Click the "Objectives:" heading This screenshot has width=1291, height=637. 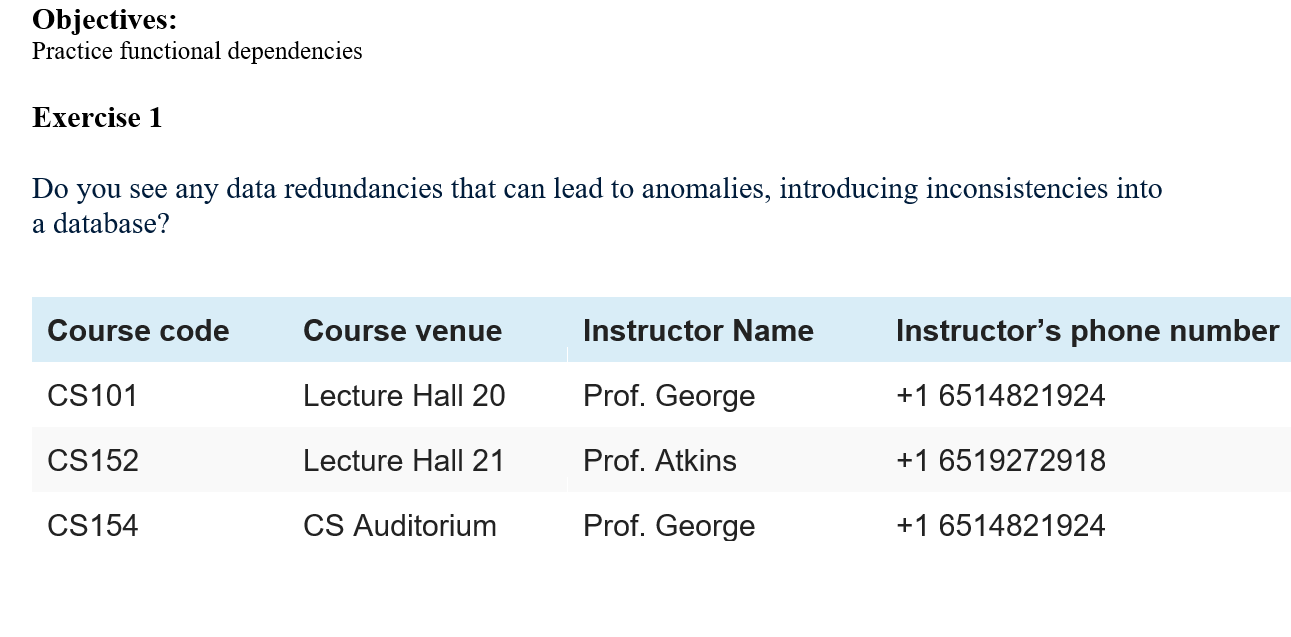point(104,19)
